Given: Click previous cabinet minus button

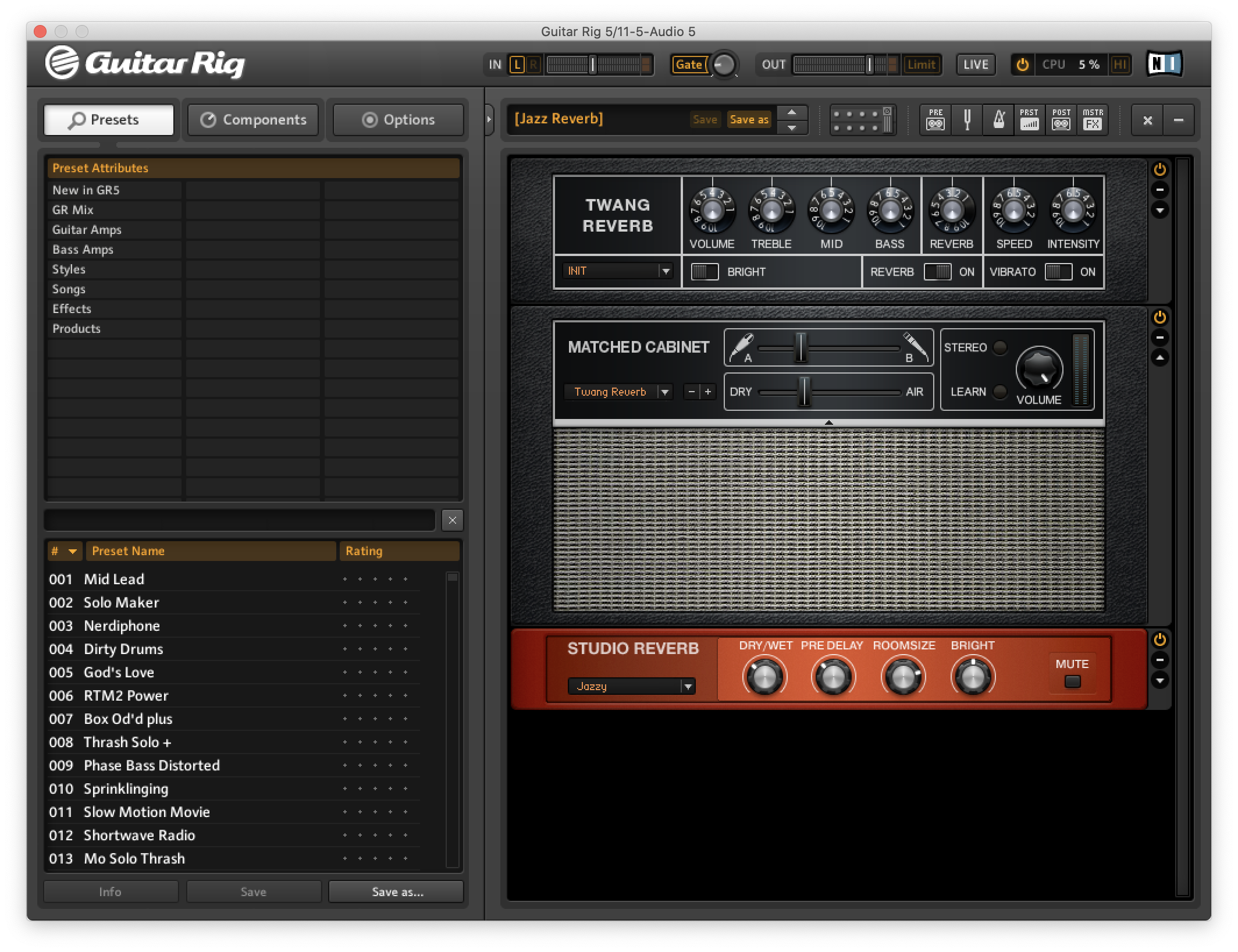Looking at the screenshot, I should coord(691,392).
